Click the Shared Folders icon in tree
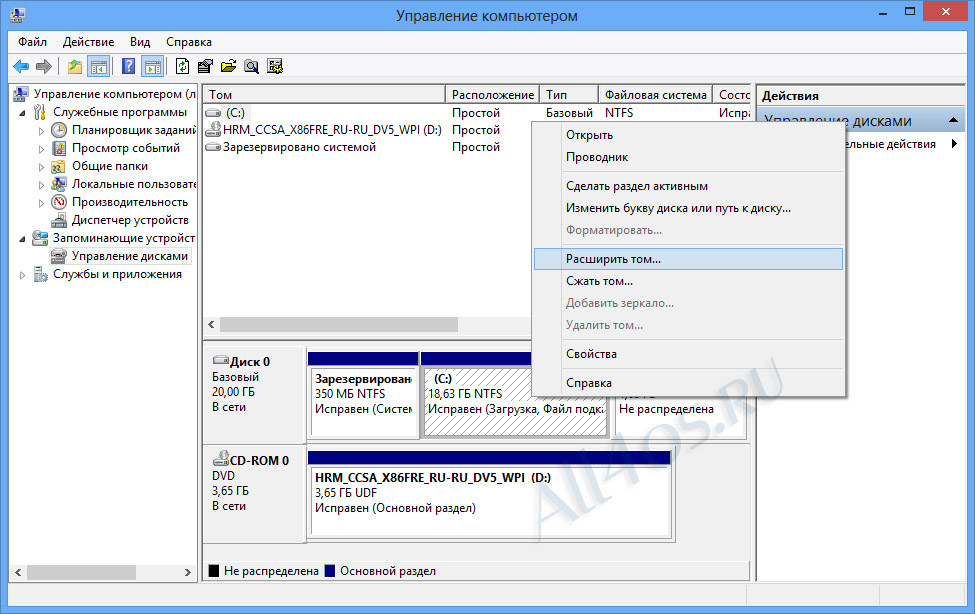This screenshot has width=975, height=614. [x=58, y=166]
